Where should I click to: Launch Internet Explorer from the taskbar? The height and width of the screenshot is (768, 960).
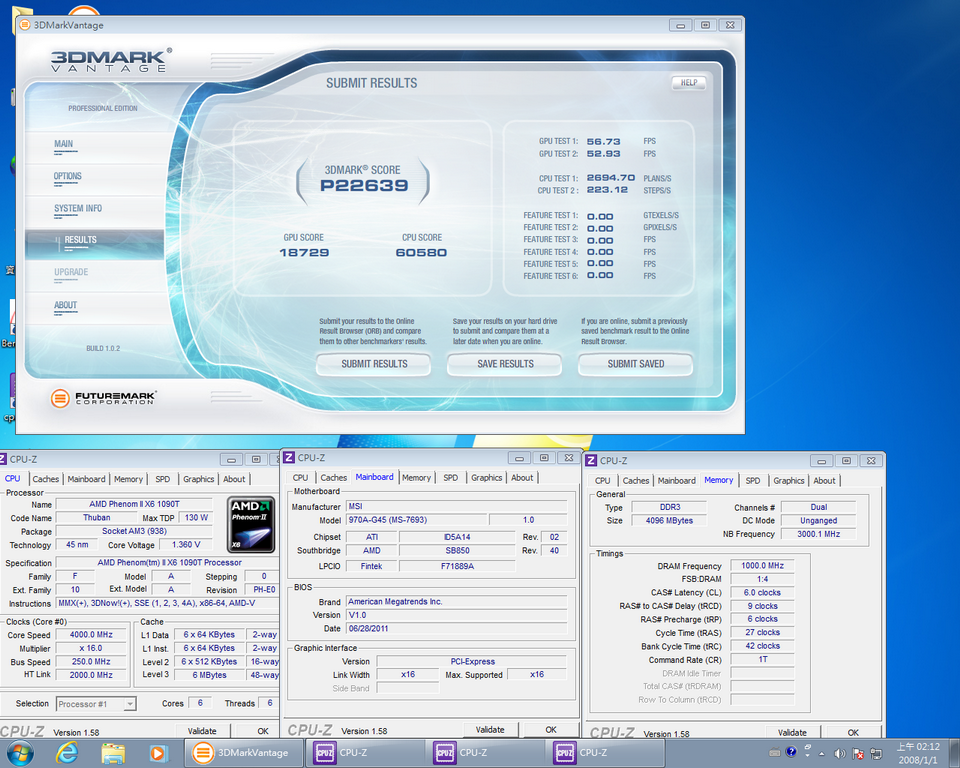67,753
